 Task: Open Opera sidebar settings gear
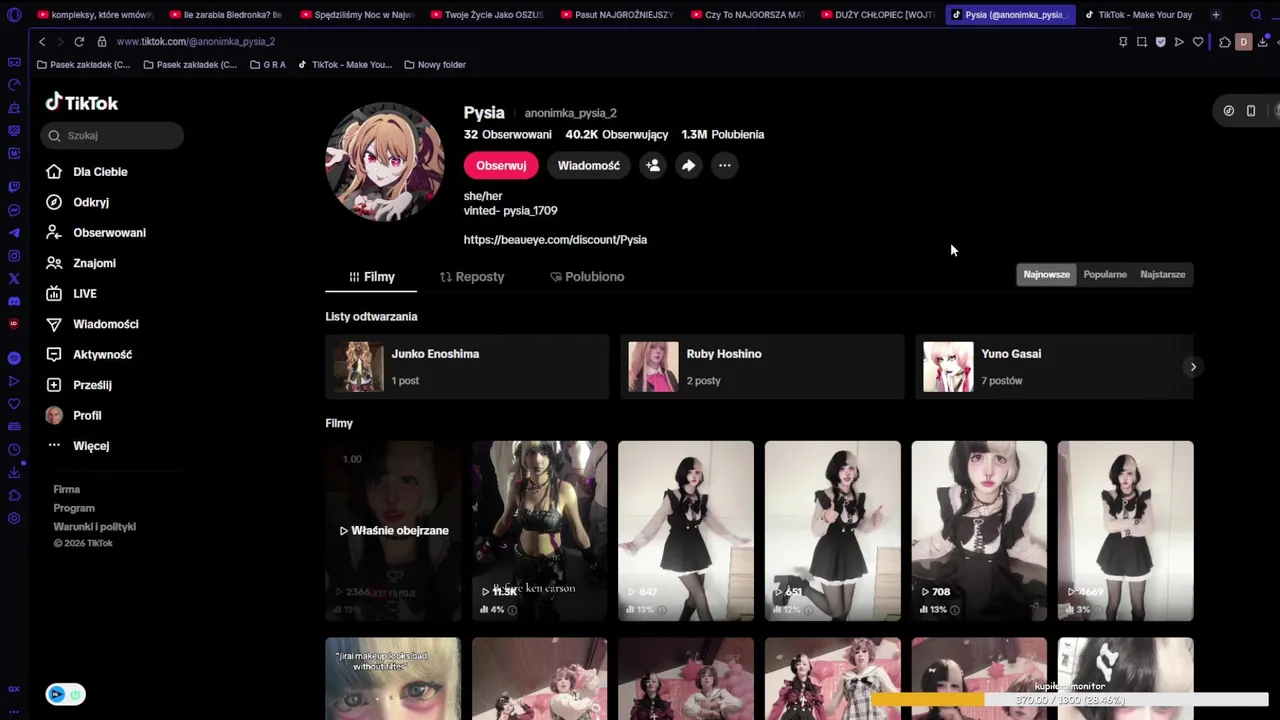(x=14, y=518)
